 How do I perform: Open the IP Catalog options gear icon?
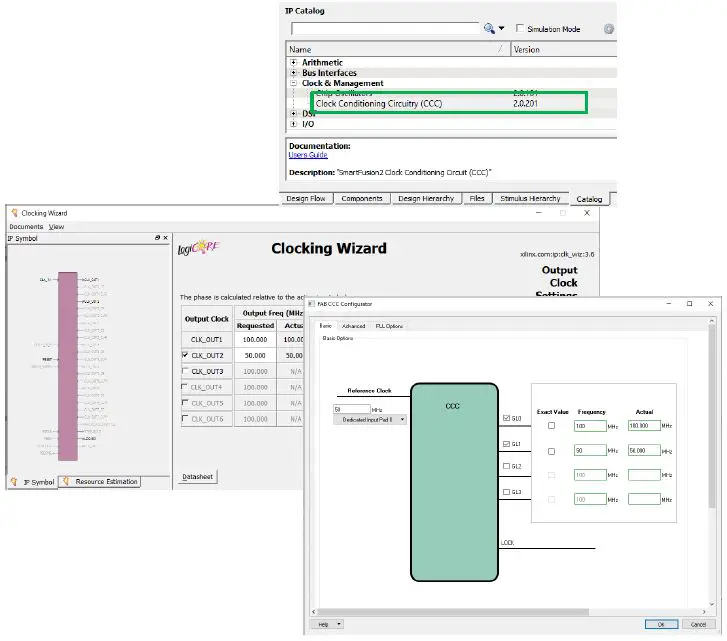608,29
